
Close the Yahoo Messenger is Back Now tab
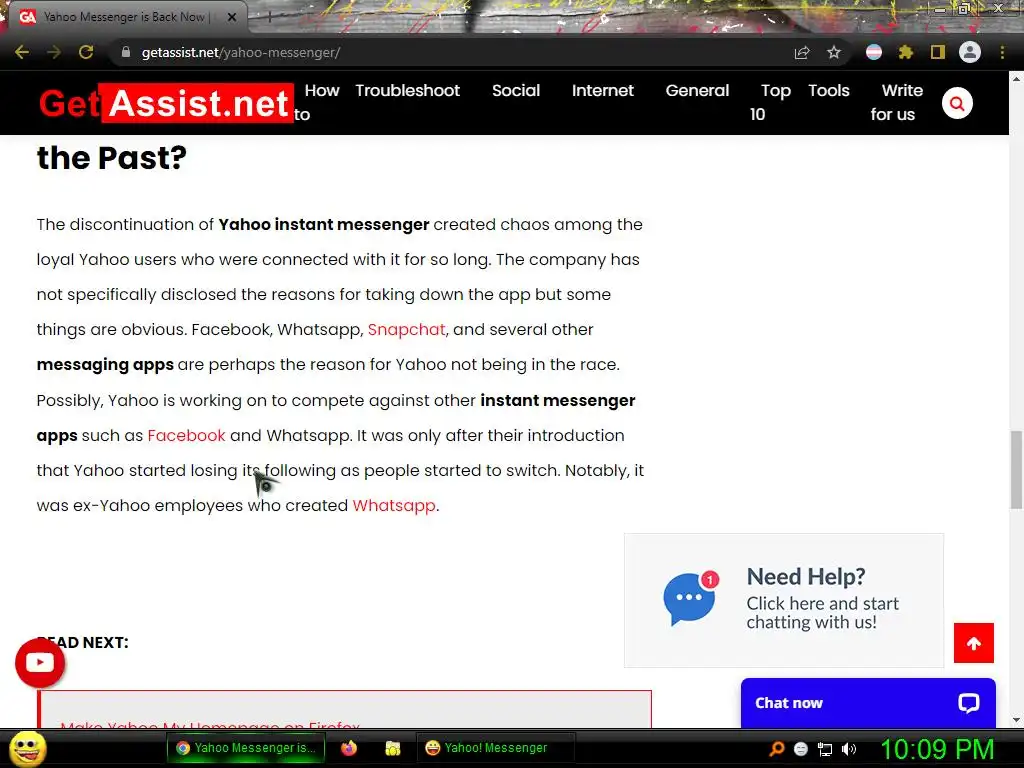(232, 17)
